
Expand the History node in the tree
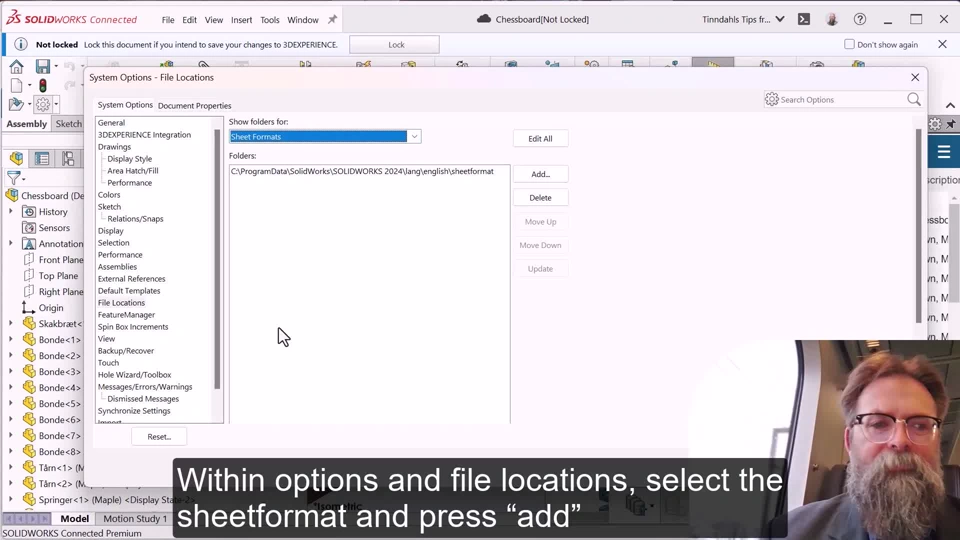click(x=10, y=212)
